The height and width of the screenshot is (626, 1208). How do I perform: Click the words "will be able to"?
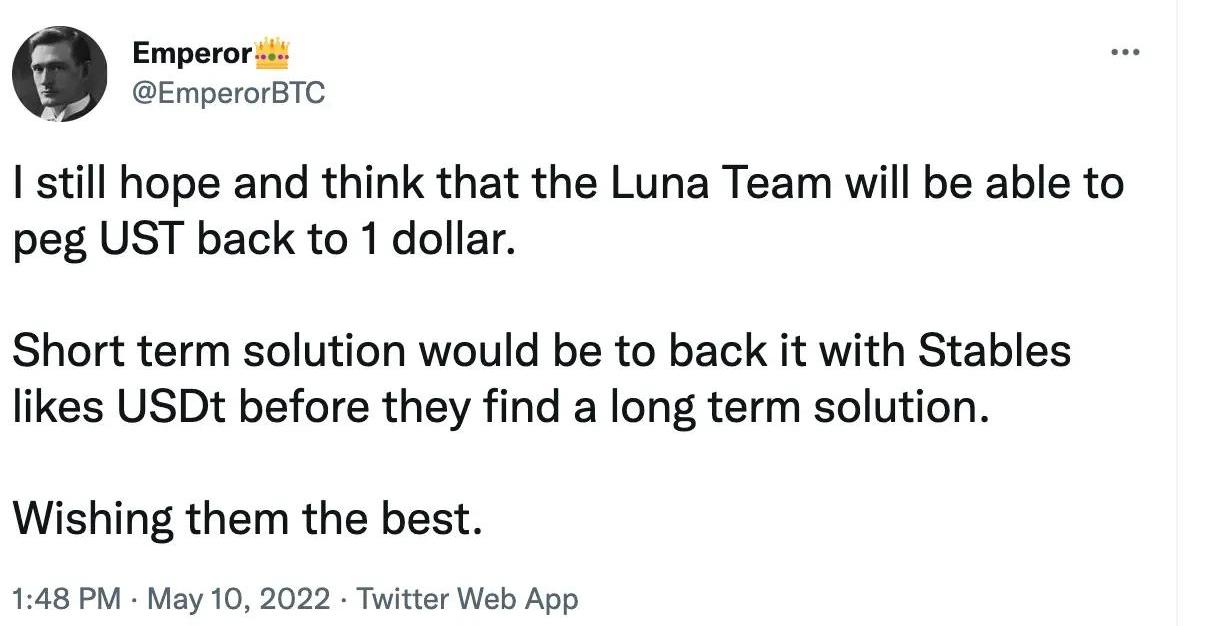coord(1003,185)
